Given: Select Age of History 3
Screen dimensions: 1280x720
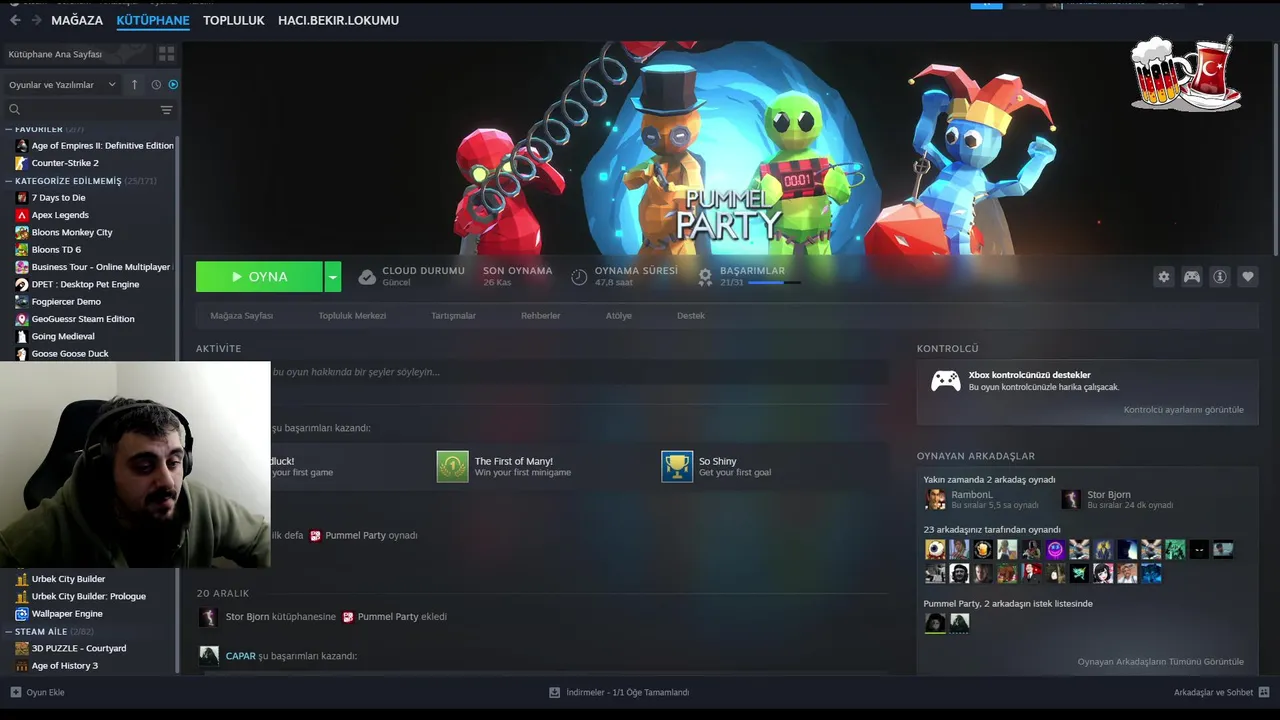Looking at the screenshot, I should (64, 666).
